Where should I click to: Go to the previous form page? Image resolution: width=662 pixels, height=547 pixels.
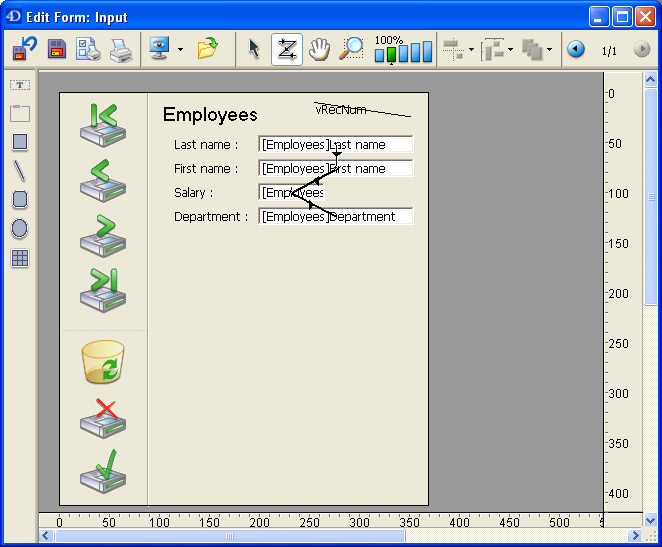575,49
